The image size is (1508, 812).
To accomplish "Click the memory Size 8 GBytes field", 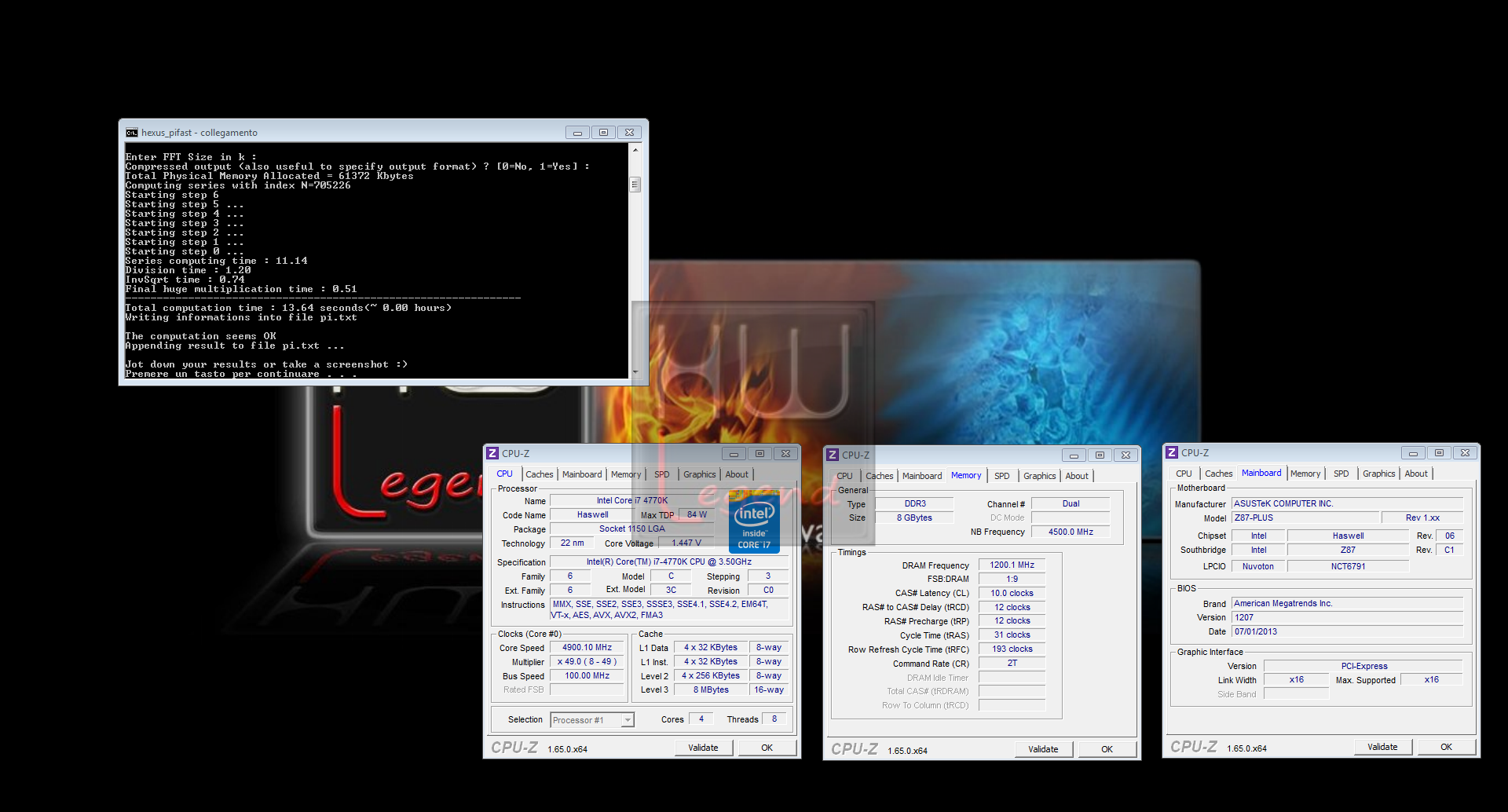I will [915, 518].
